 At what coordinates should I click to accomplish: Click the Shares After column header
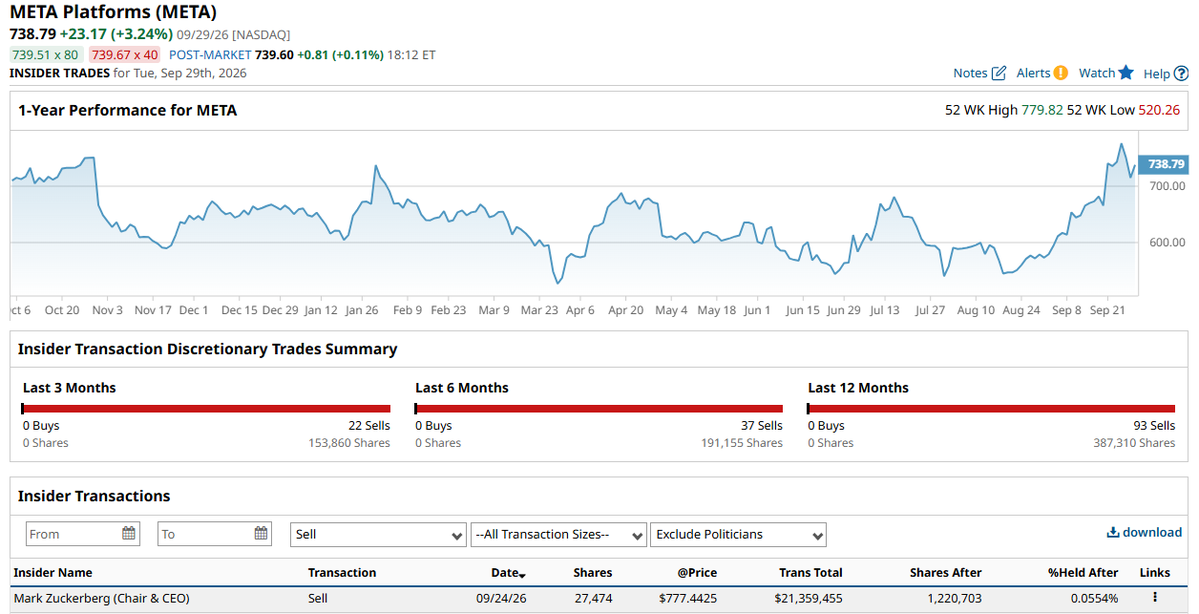click(x=945, y=572)
